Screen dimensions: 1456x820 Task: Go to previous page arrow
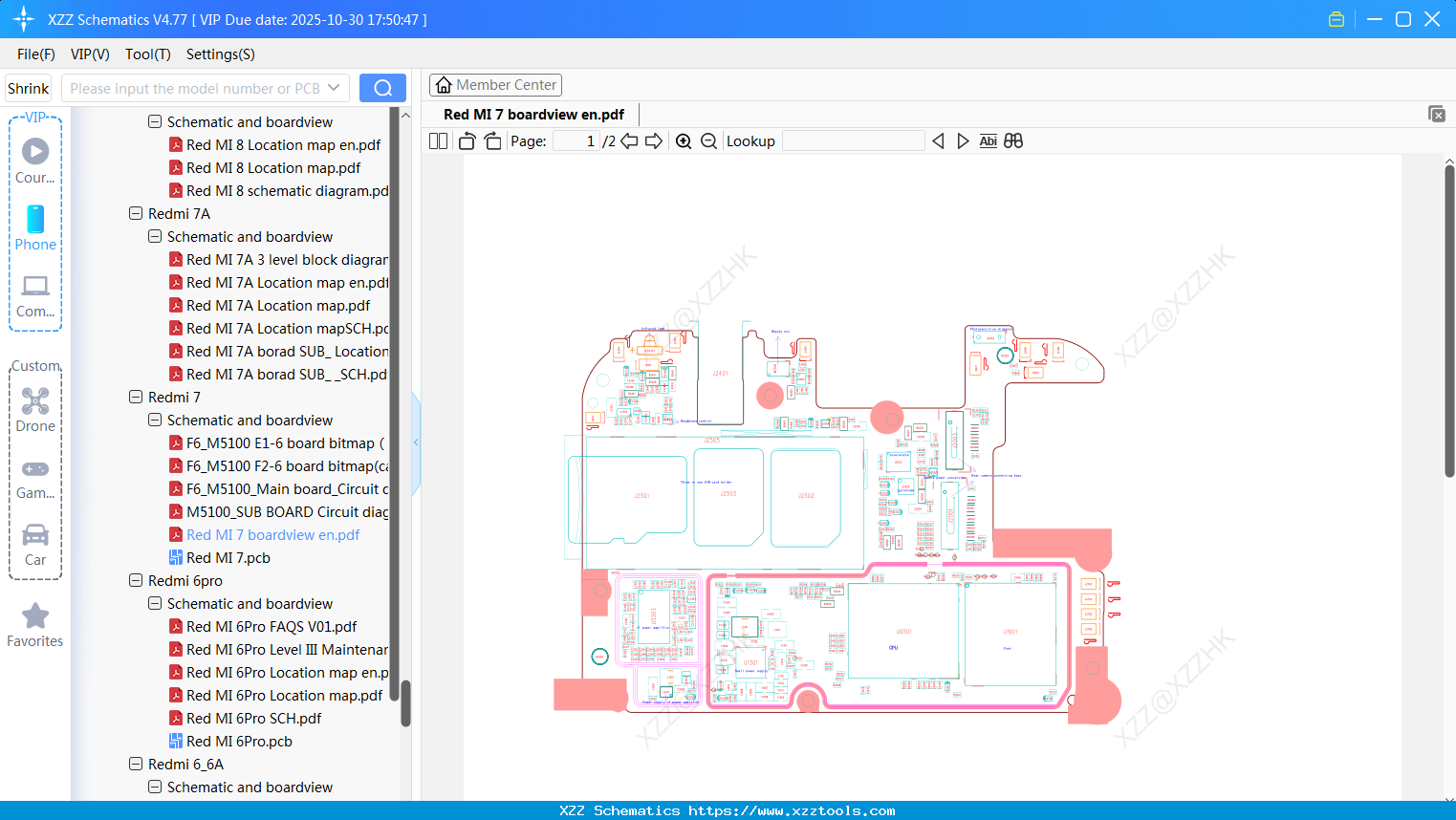(x=629, y=141)
